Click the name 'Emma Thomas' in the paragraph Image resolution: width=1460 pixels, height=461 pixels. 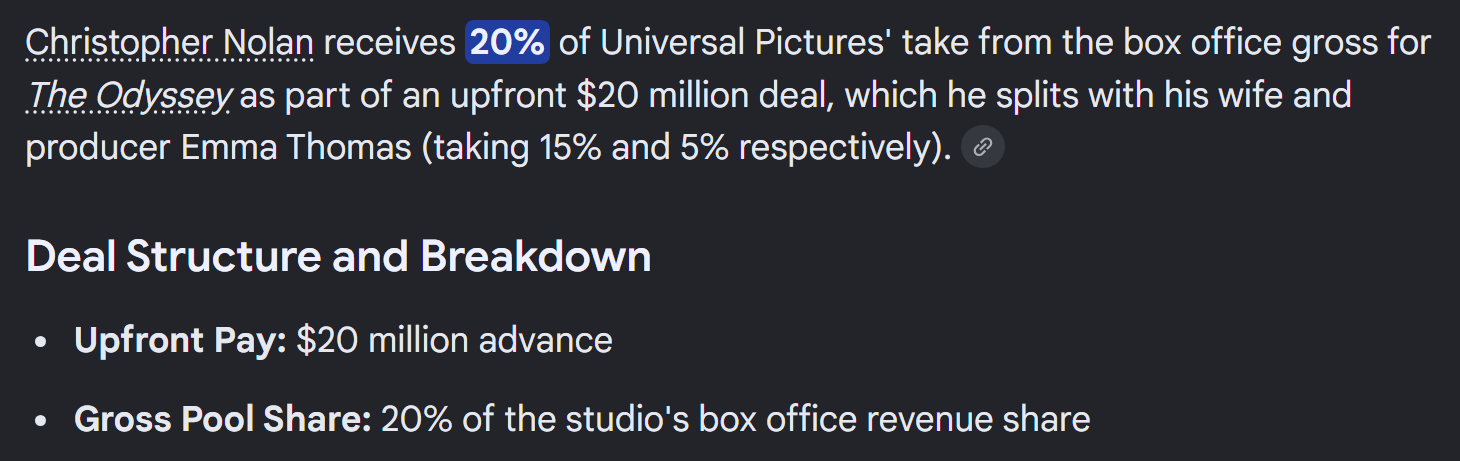295,148
